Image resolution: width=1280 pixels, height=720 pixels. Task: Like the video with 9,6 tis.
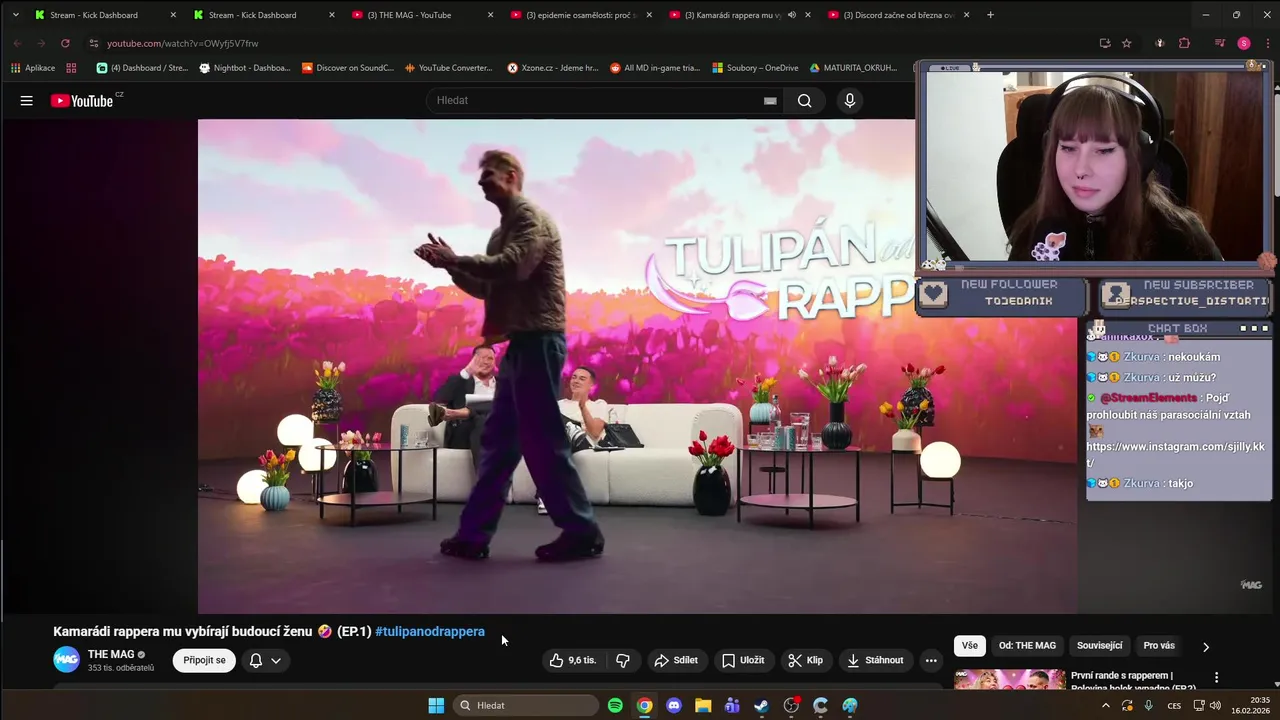click(x=573, y=660)
